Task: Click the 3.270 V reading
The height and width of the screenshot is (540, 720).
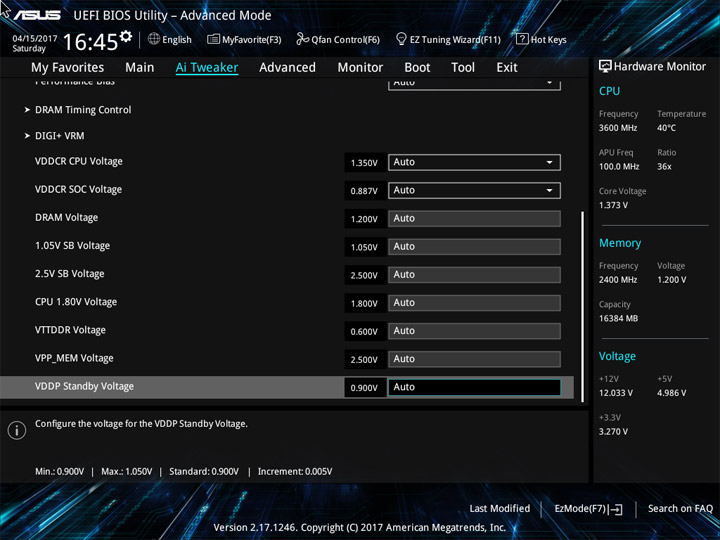Action: [x=613, y=432]
